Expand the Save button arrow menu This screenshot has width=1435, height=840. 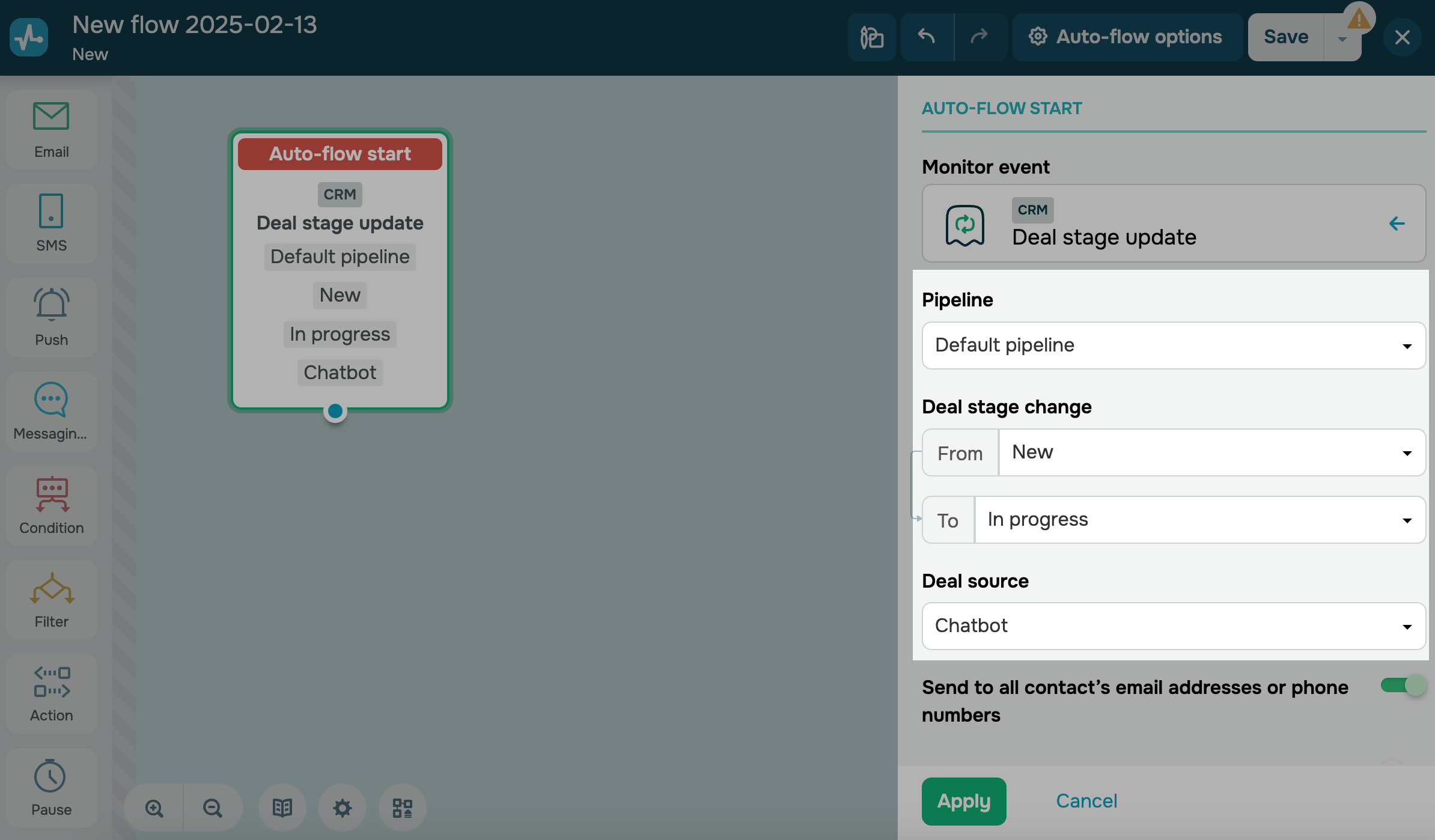(x=1342, y=38)
